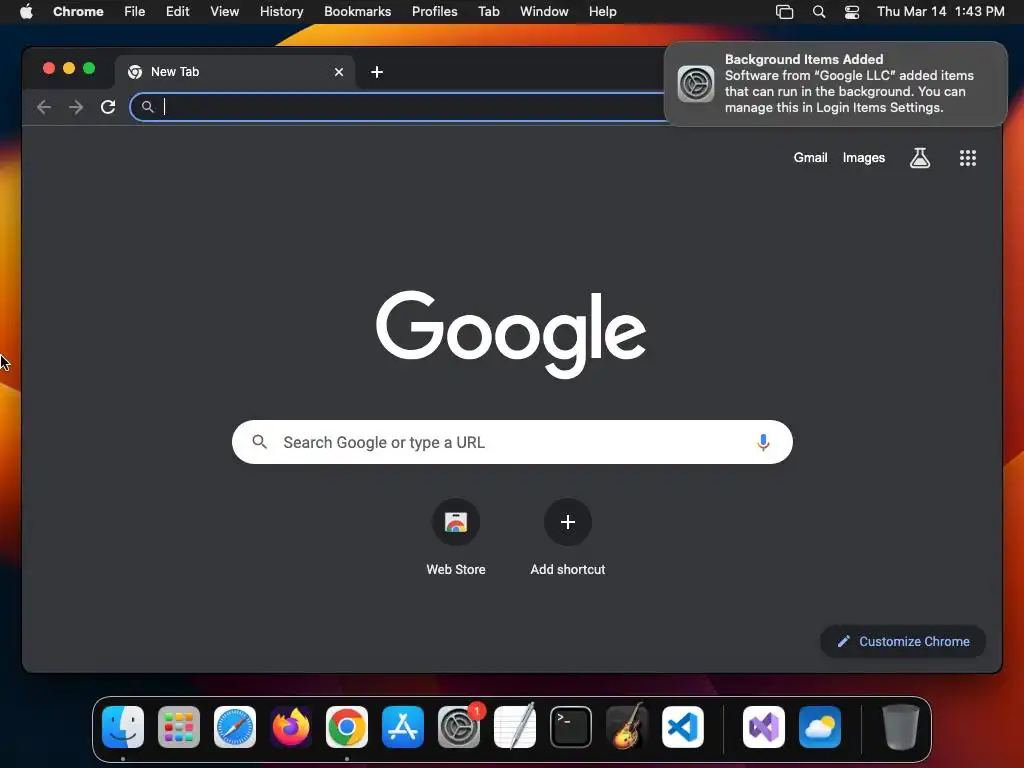The height and width of the screenshot is (768, 1024).
Task: Launch Firefox from the Dock
Action: pyautogui.click(x=291, y=727)
